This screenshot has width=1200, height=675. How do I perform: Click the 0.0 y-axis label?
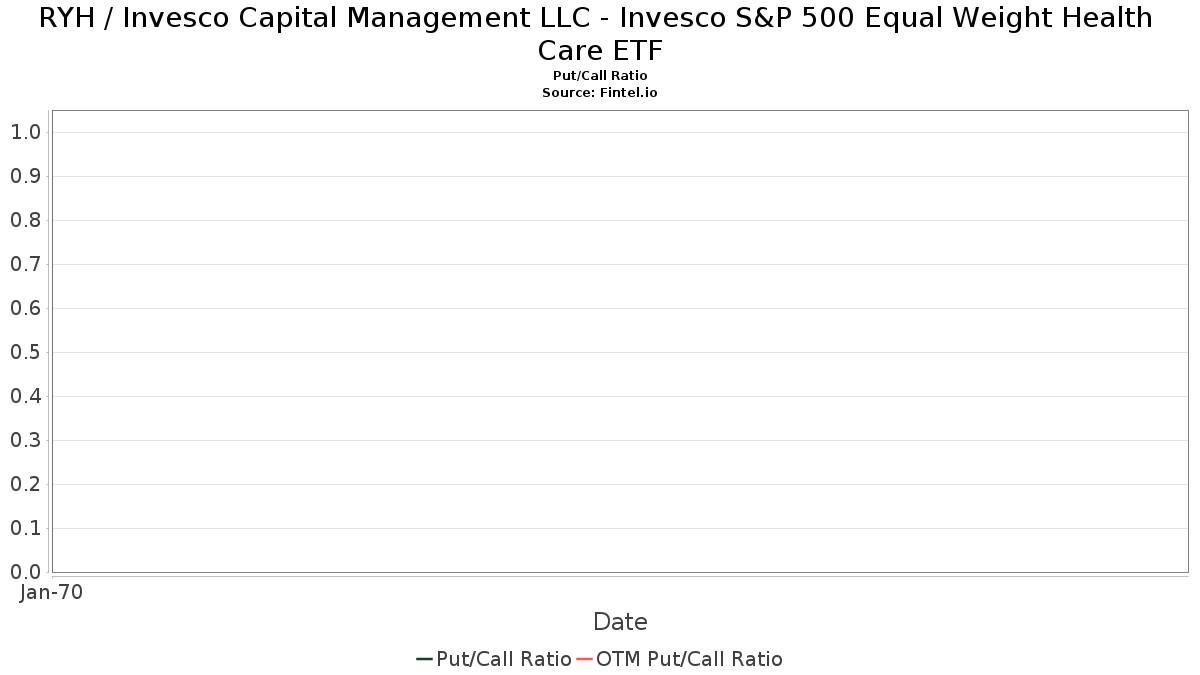pos(25,572)
